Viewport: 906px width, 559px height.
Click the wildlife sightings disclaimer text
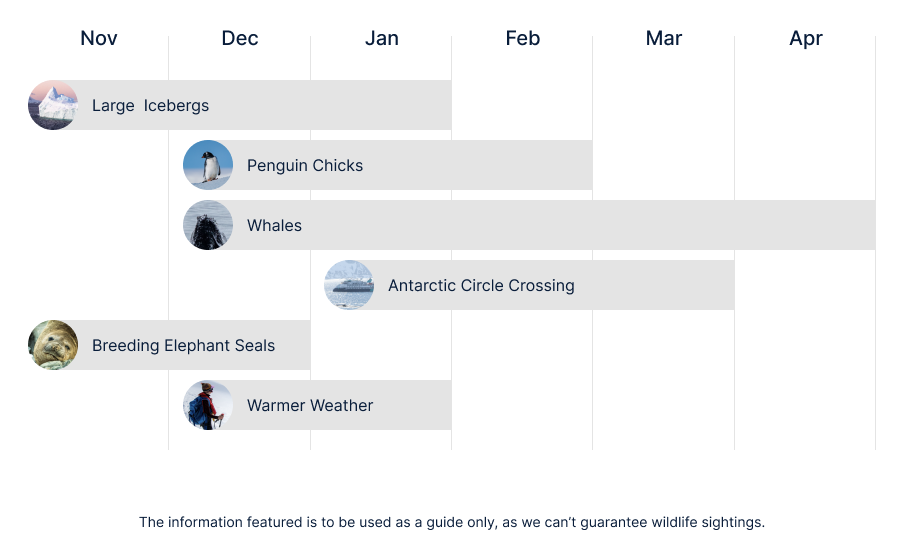coord(452,522)
